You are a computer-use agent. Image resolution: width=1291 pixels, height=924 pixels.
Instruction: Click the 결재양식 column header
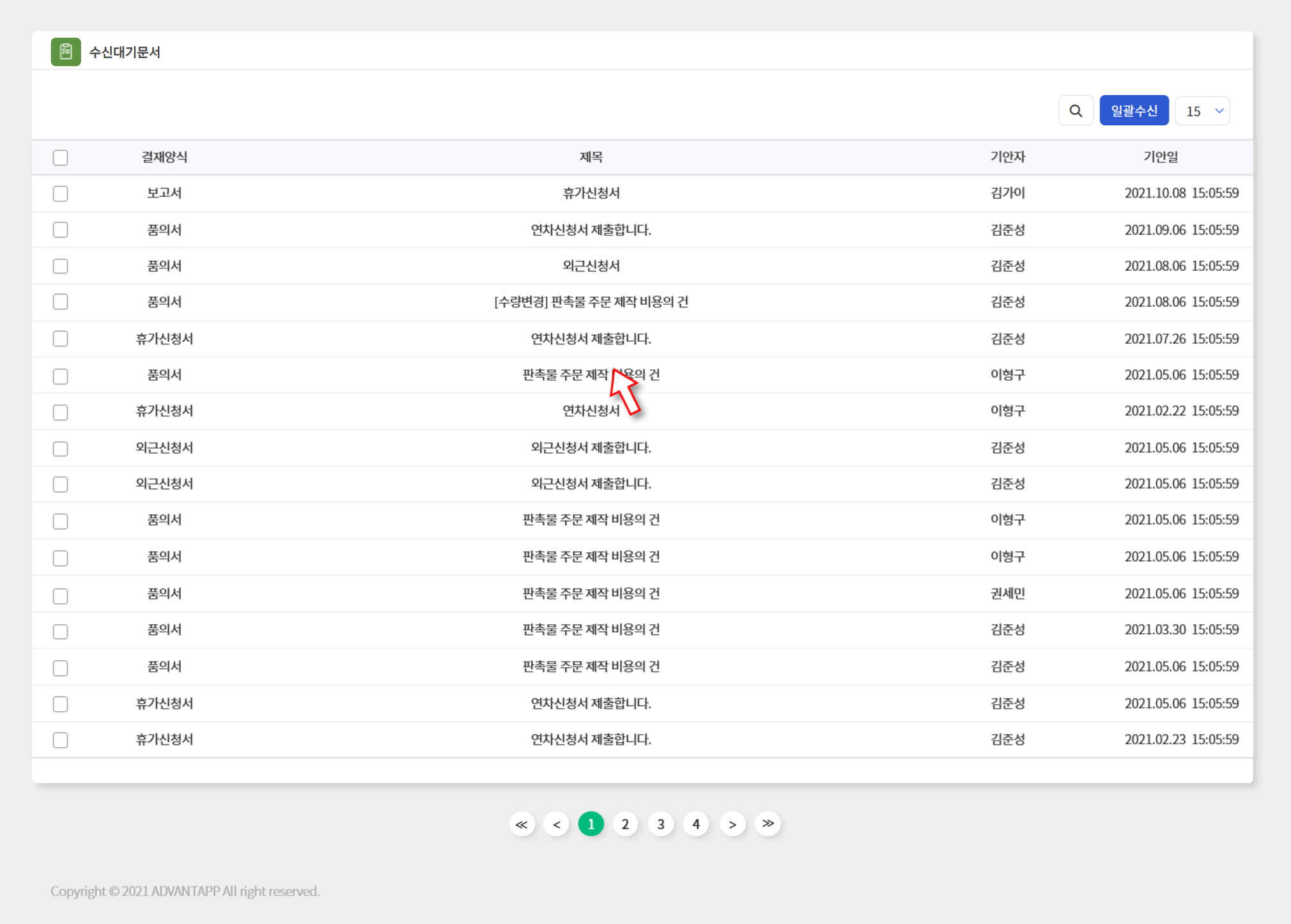(x=164, y=157)
